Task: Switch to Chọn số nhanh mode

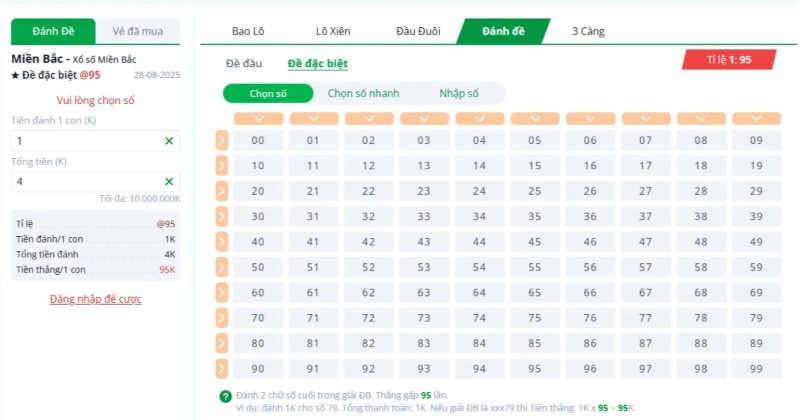Action: tap(363, 93)
